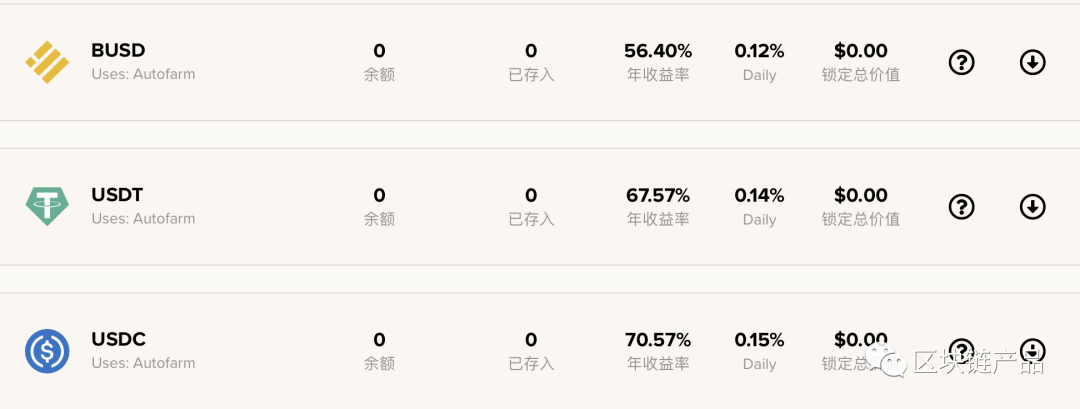Select the USDC vault name
Viewport: 1080px width, 409px height.
[118, 339]
